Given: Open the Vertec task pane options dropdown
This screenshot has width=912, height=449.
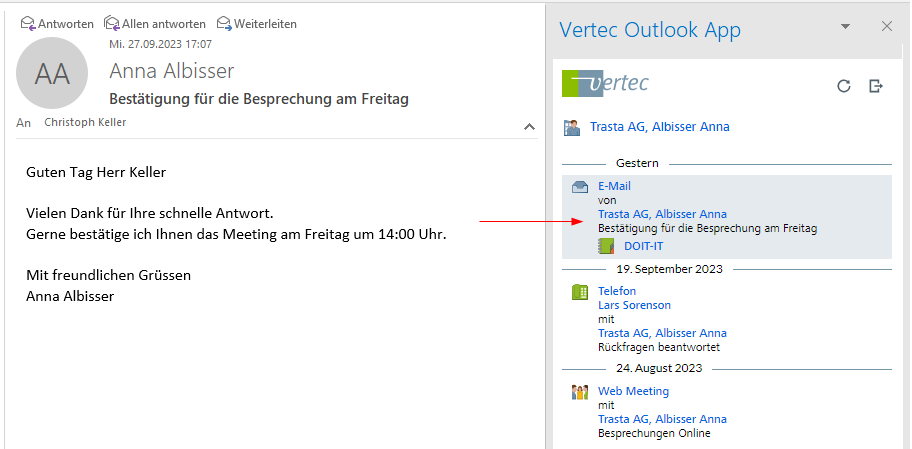Looking at the screenshot, I should (x=845, y=27).
